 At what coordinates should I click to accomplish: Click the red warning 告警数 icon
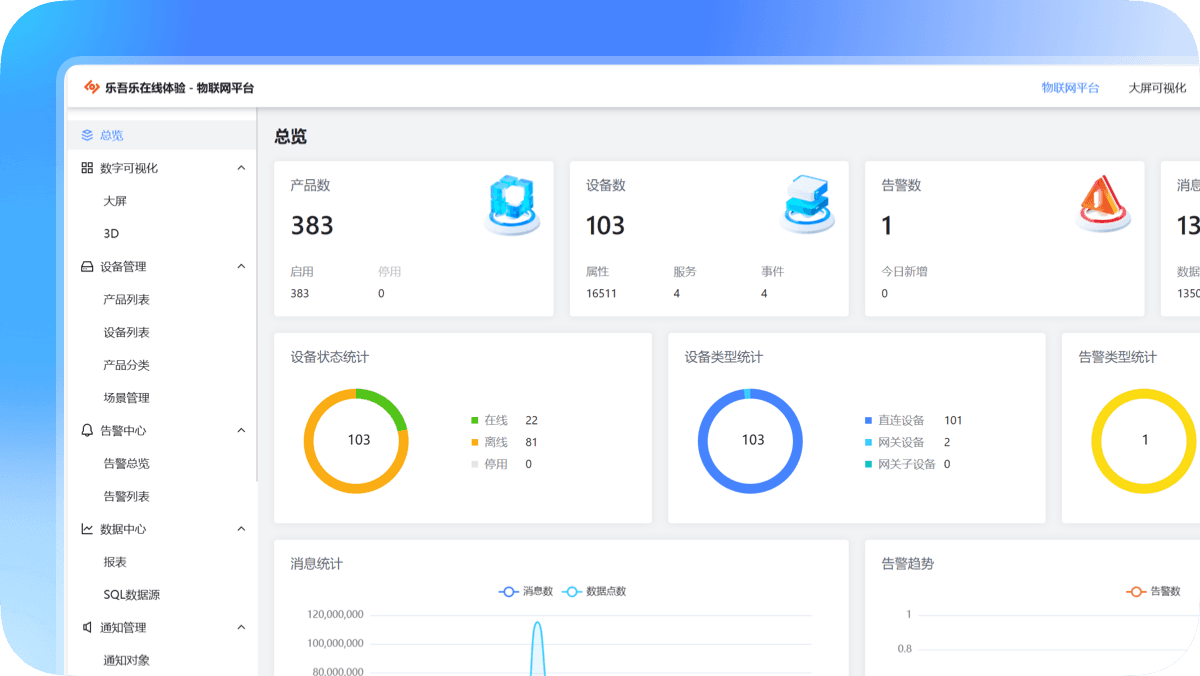tap(1103, 205)
